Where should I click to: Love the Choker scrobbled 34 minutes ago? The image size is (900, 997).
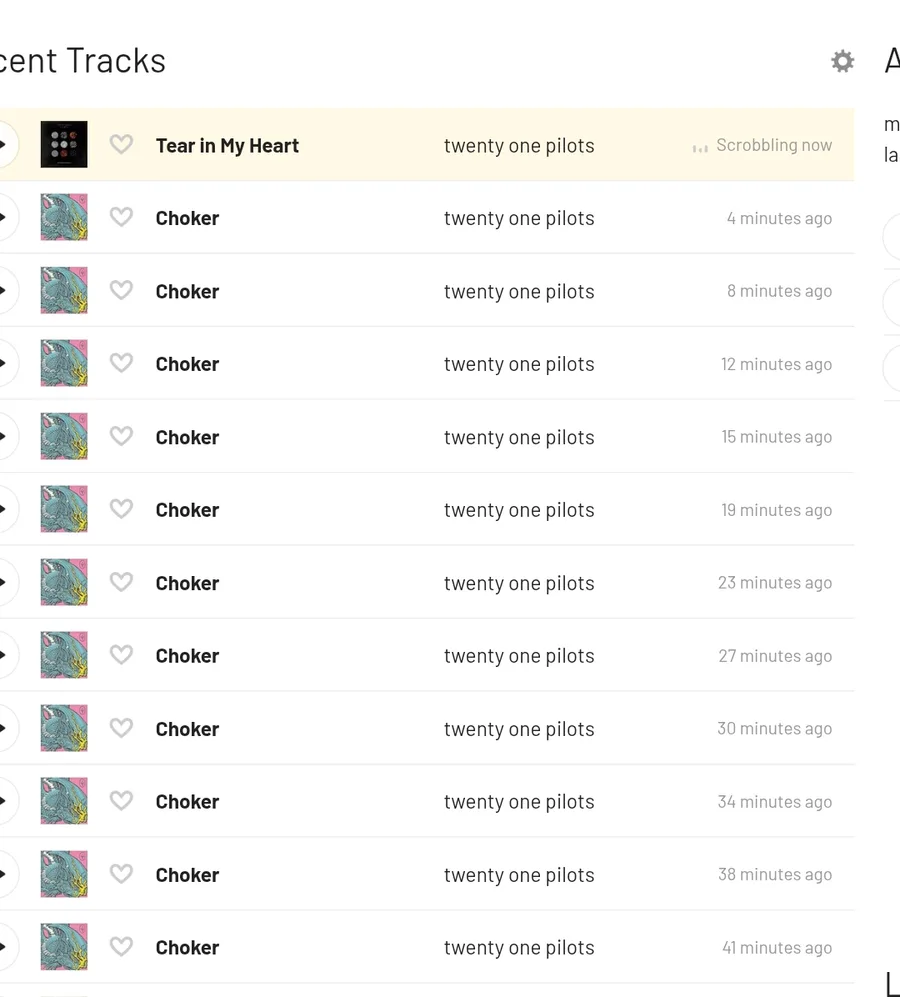click(x=121, y=801)
